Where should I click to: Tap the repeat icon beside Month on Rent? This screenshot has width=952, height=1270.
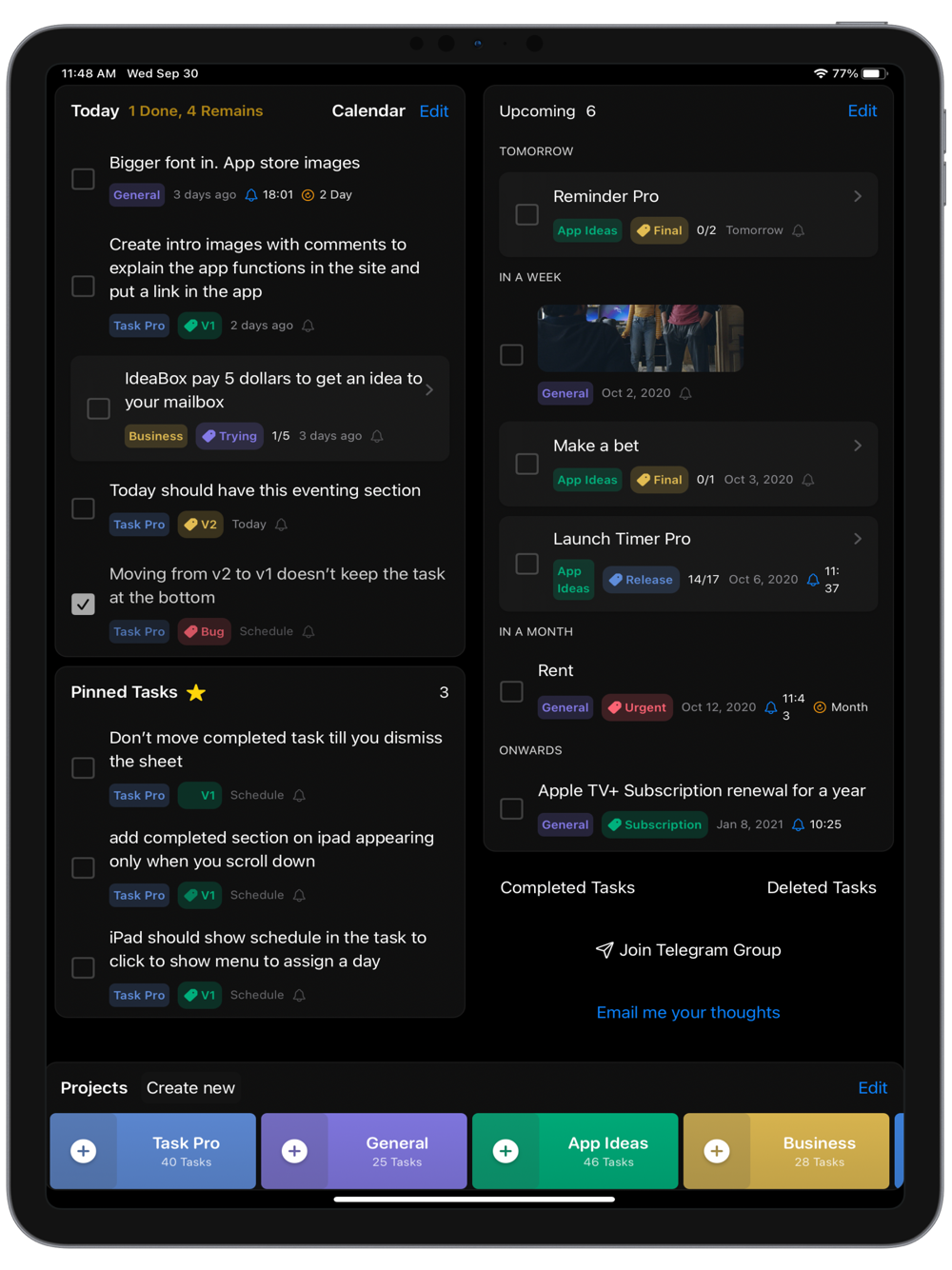[x=820, y=707]
